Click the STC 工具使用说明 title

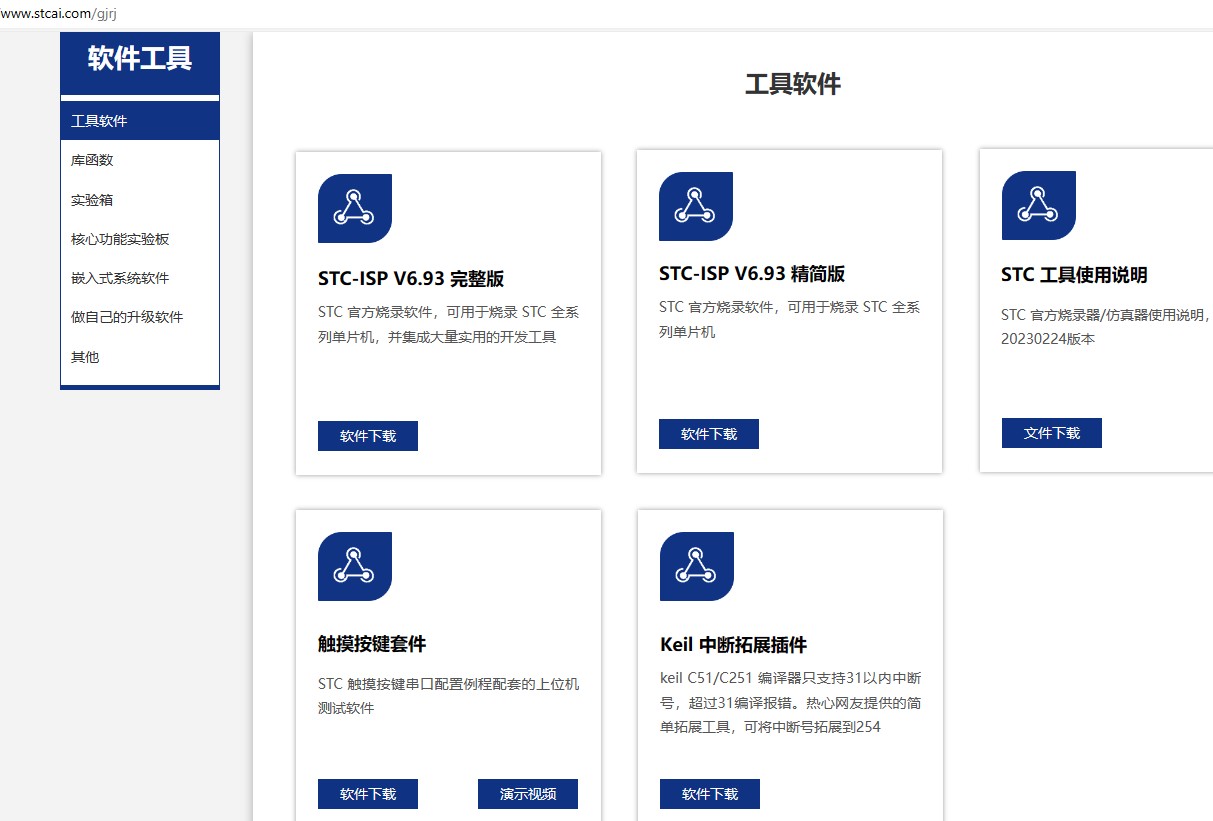tap(1074, 275)
